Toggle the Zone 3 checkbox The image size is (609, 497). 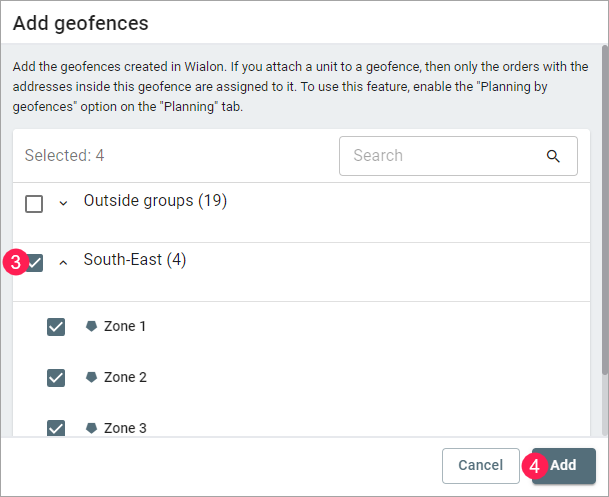click(56, 428)
